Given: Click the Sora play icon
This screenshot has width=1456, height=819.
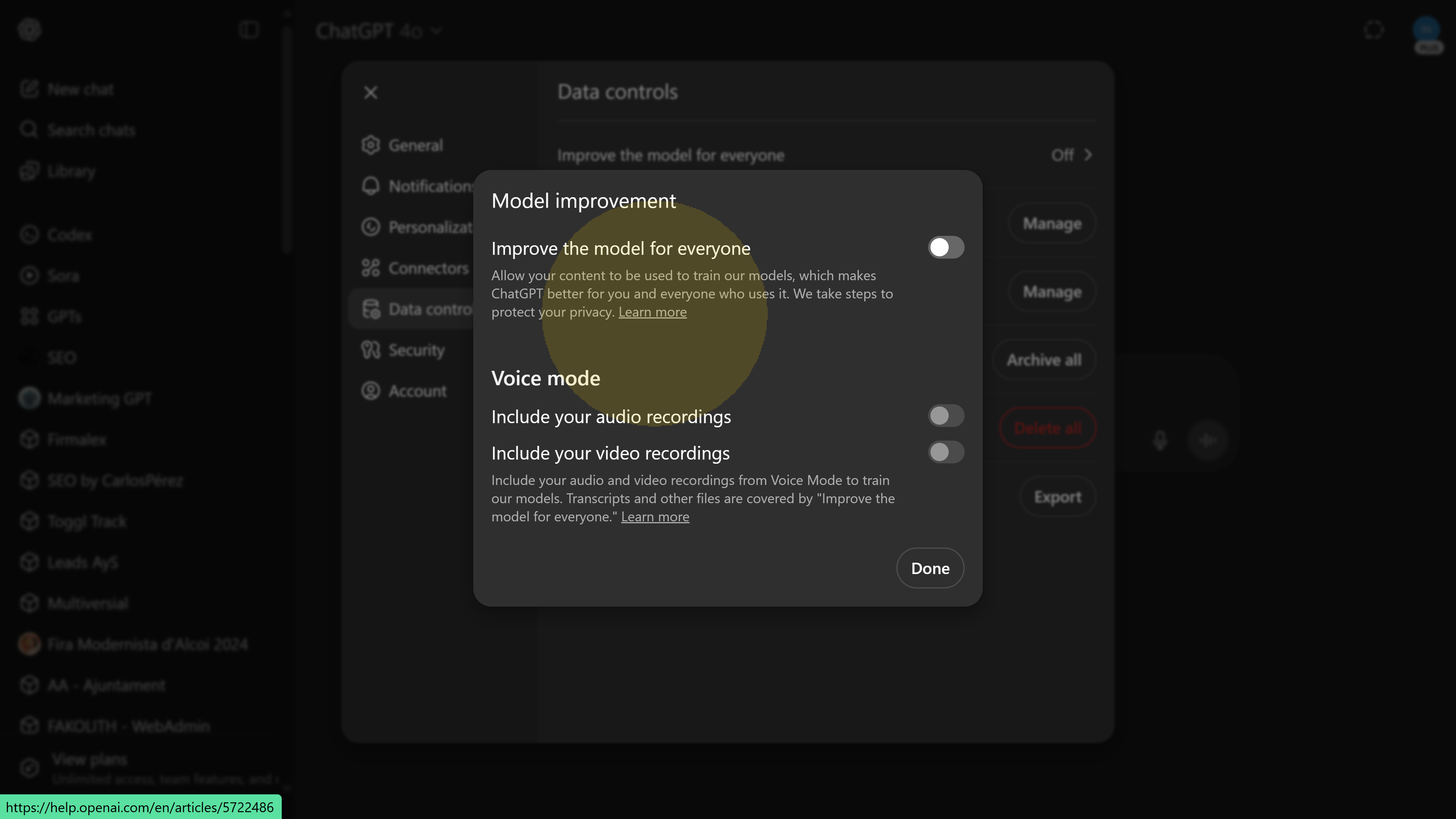Looking at the screenshot, I should pos(30,276).
